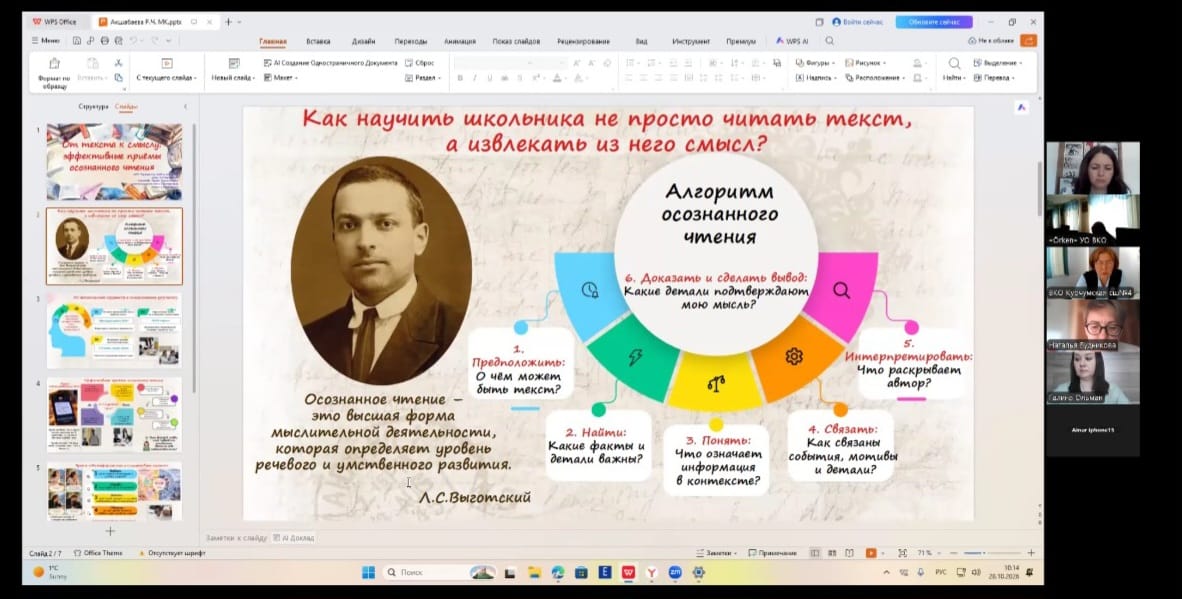The image size is (1182, 599).
Task: Click Поиск search box in taskbar
Action: point(439,573)
